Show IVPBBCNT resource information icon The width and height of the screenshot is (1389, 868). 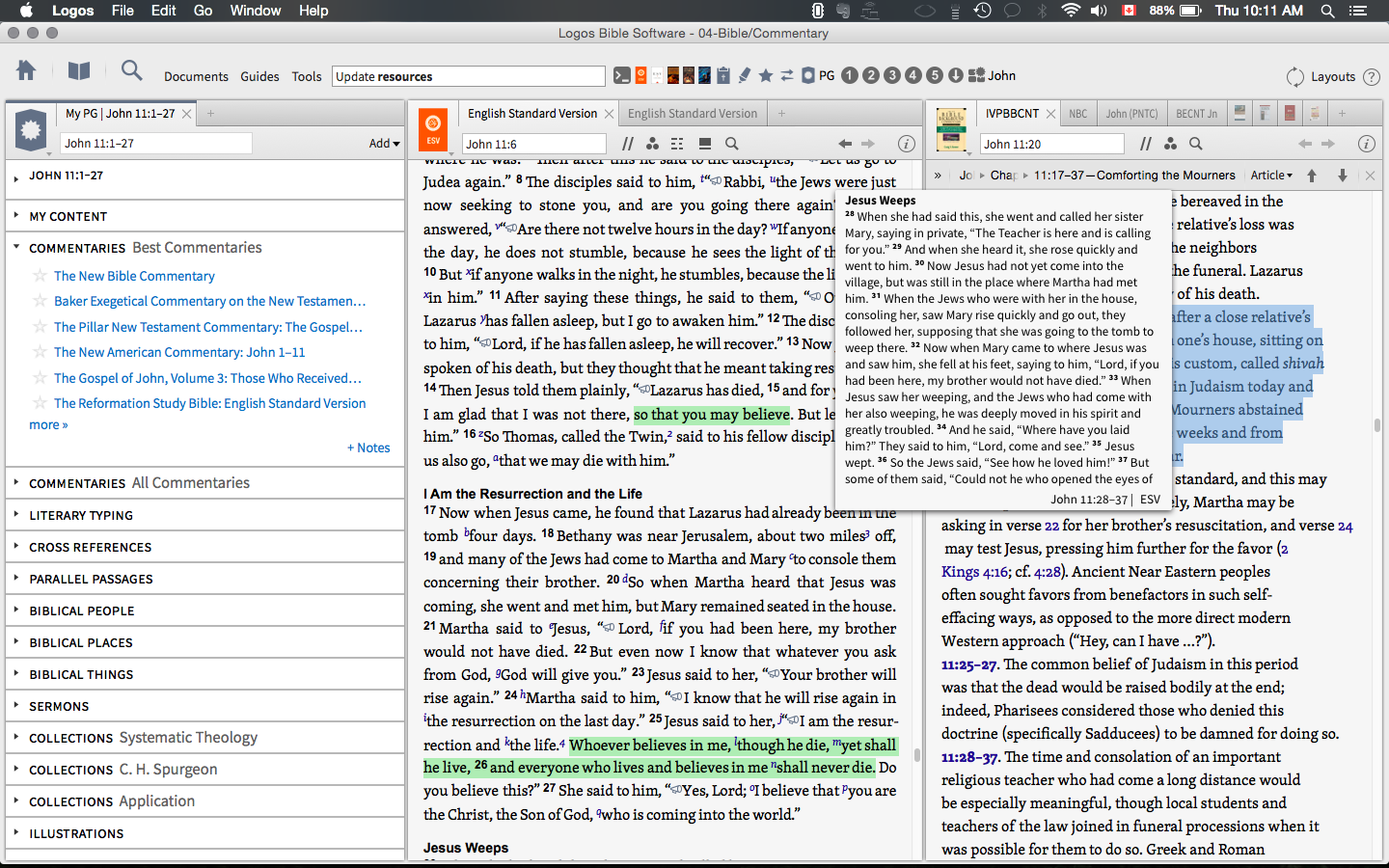click(x=1367, y=144)
